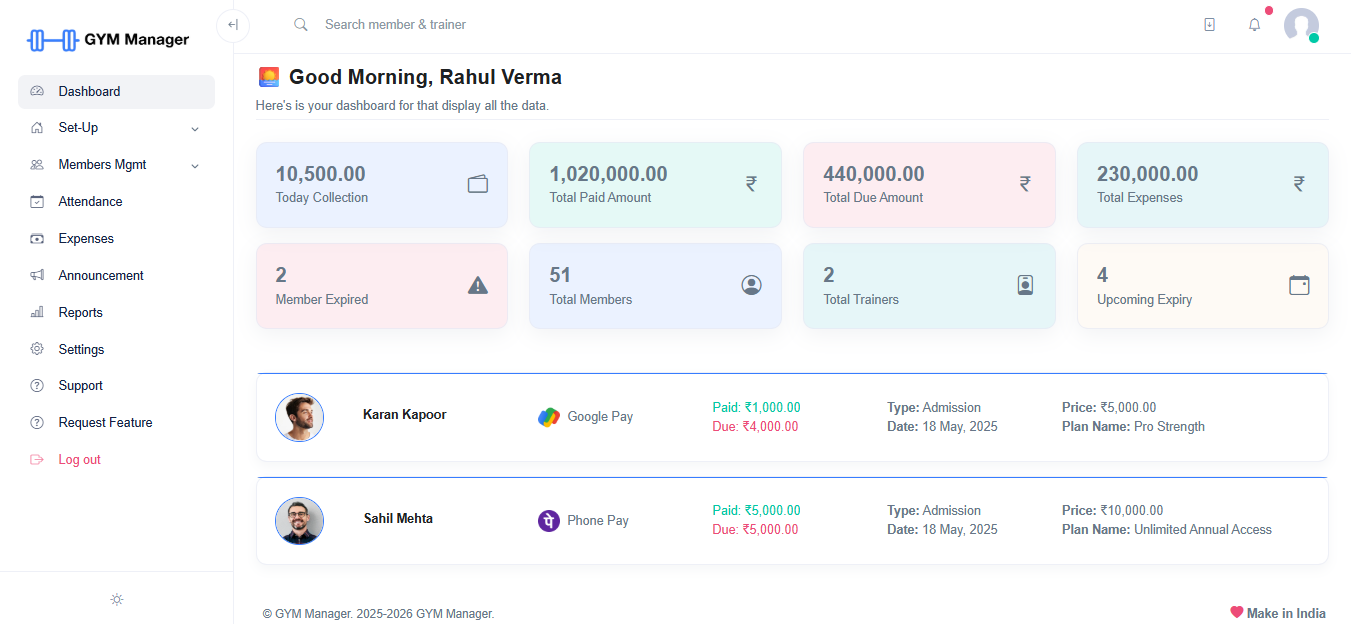This screenshot has width=1351, height=624.
Task: Click the sunrise emoji beside greeting
Action: coord(269,77)
